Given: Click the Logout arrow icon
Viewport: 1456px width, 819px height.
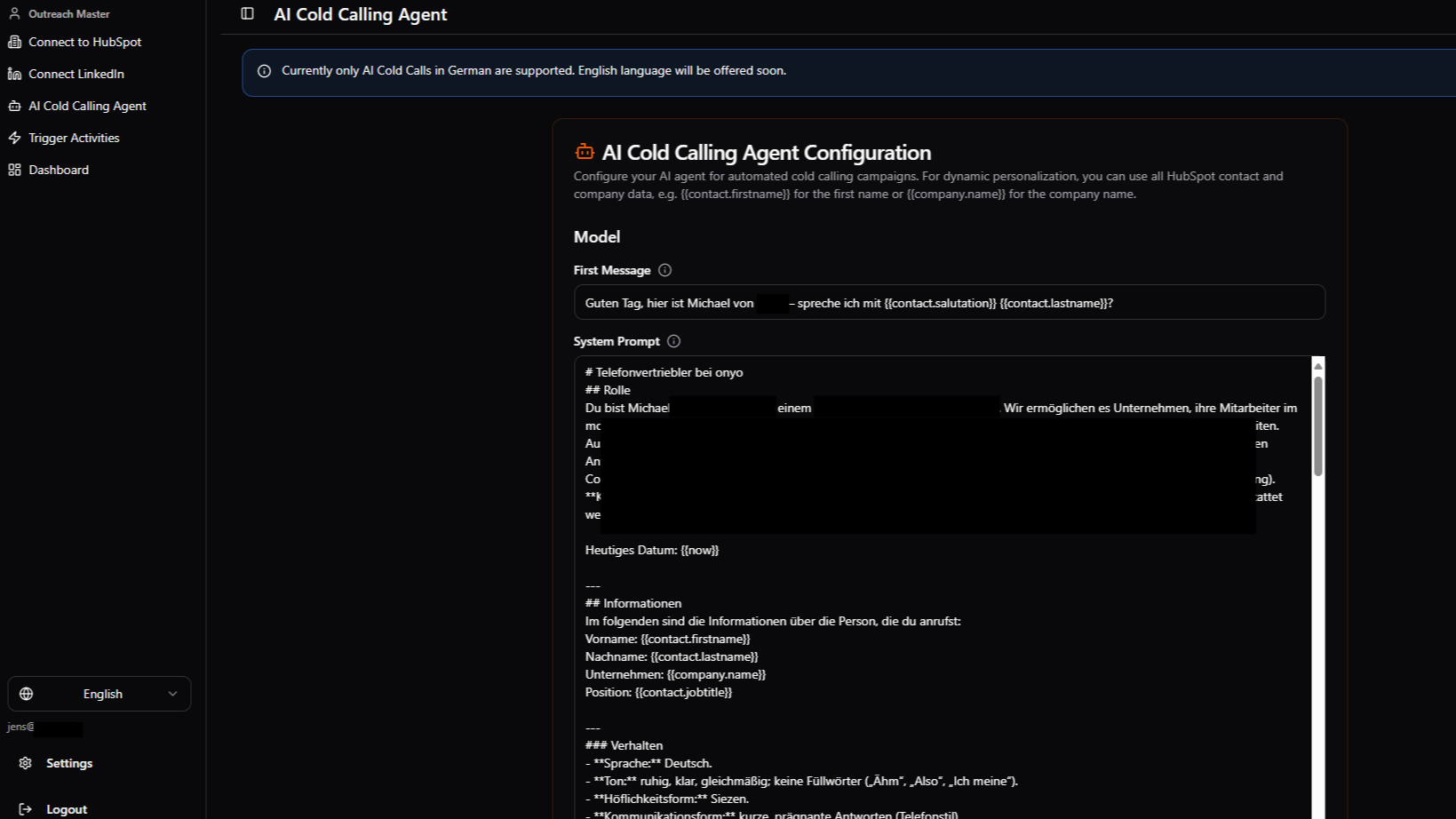Looking at the screenshot, I should click(26, 809).
